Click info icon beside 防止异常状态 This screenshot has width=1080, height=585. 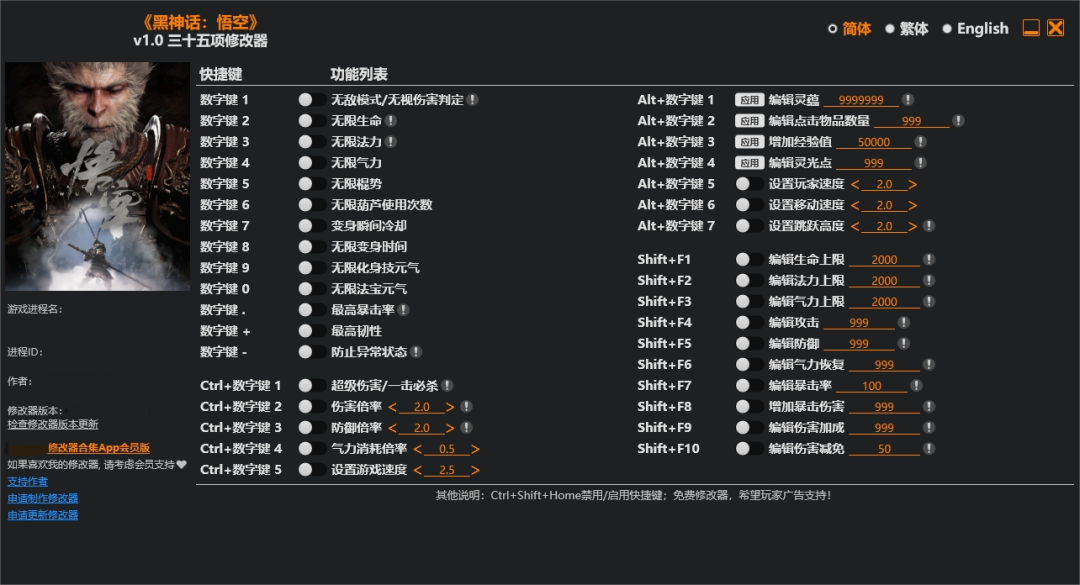(x=416, y=352)
